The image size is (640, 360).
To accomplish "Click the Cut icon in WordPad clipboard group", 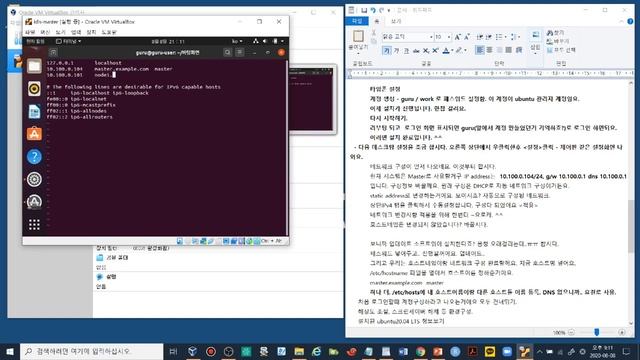I will click(x=373, y=33).
